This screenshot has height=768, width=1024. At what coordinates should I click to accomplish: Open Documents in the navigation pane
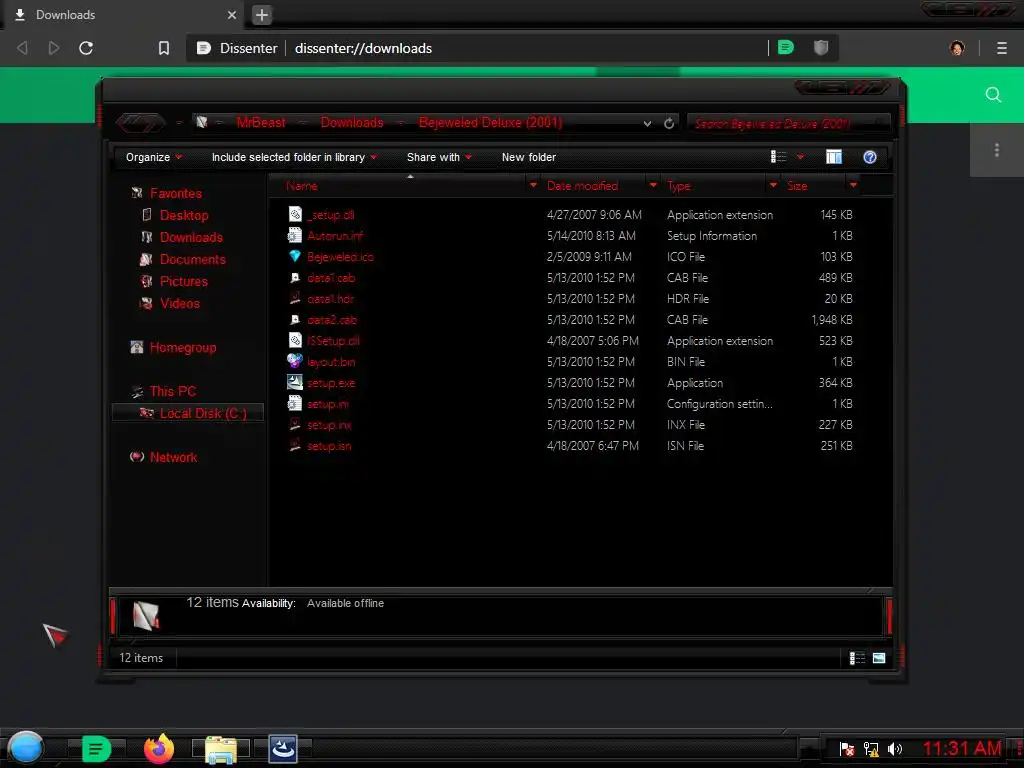coord(193,259)
